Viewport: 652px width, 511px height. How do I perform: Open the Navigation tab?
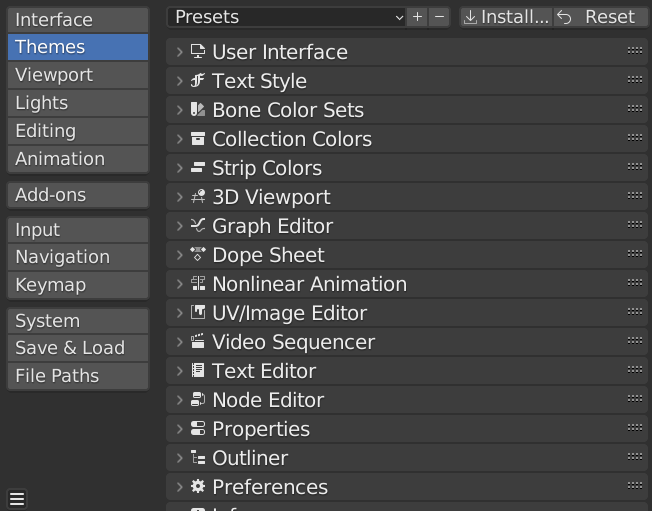[x=78, y=257]
